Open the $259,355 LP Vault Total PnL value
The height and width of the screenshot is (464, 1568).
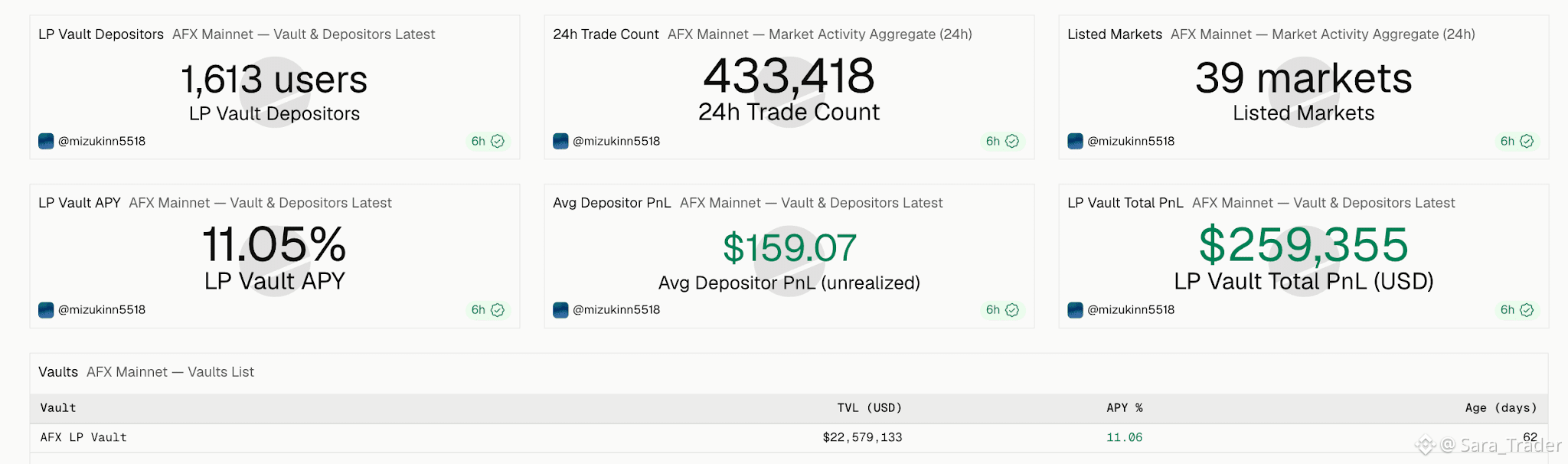(x=1303, y=245)
